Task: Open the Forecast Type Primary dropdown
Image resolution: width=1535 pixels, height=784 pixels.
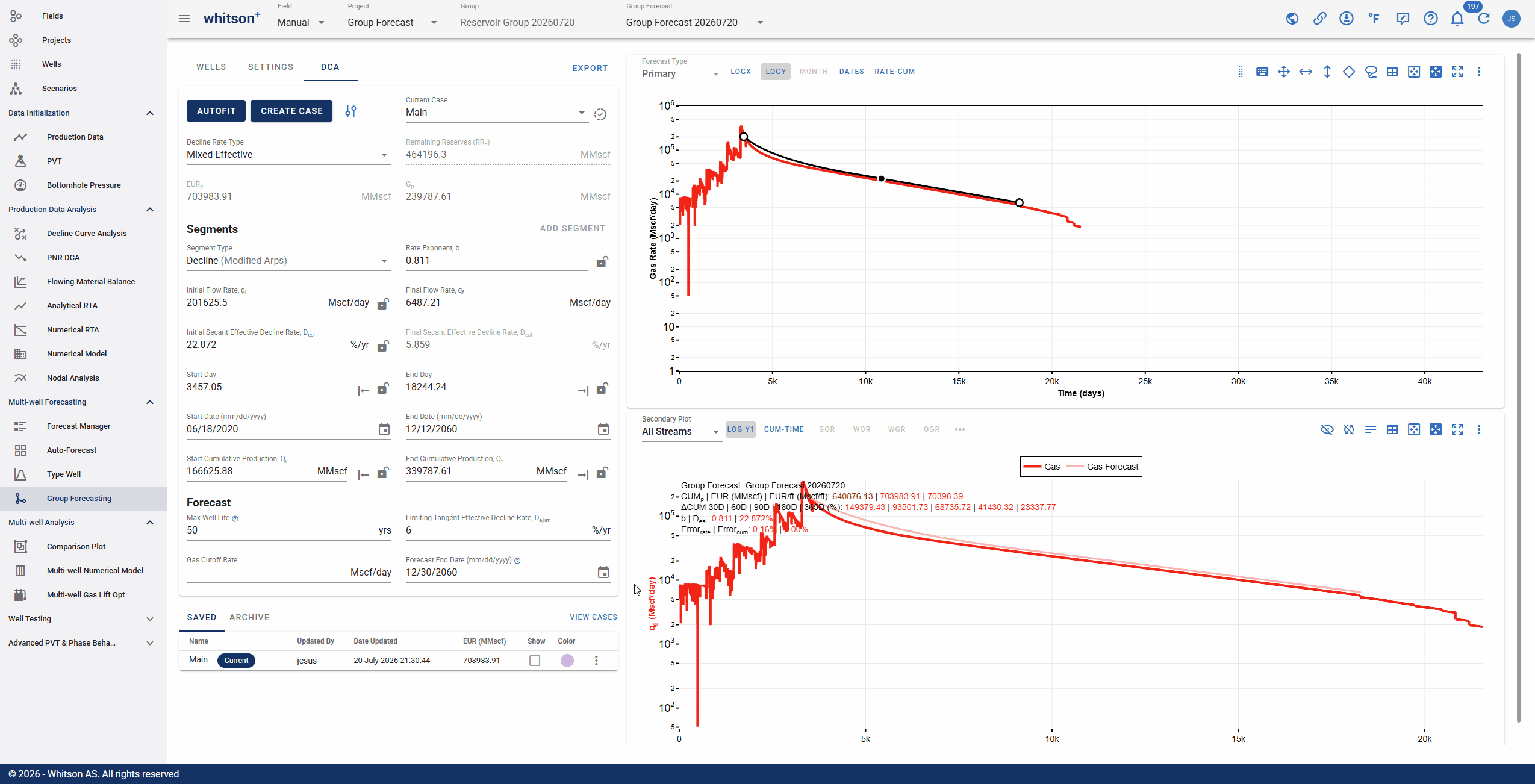Action: point(682,74)
